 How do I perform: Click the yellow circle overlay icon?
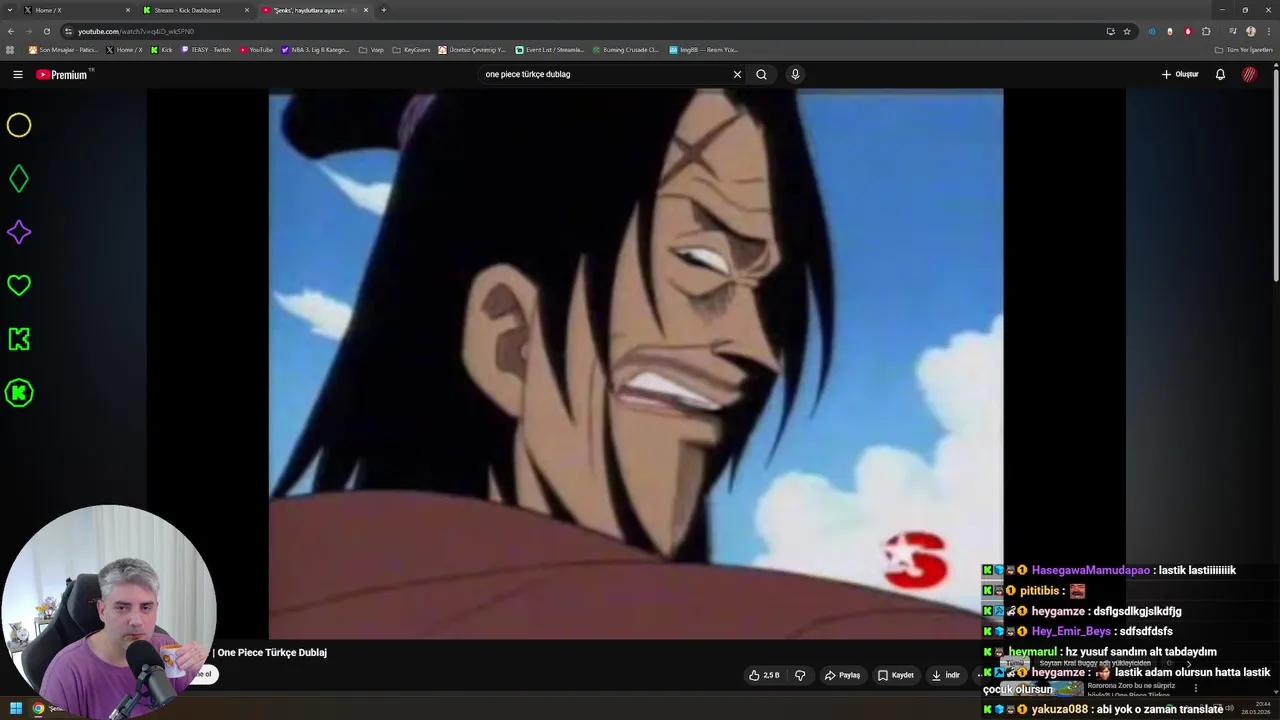click(x=19, y=125)
